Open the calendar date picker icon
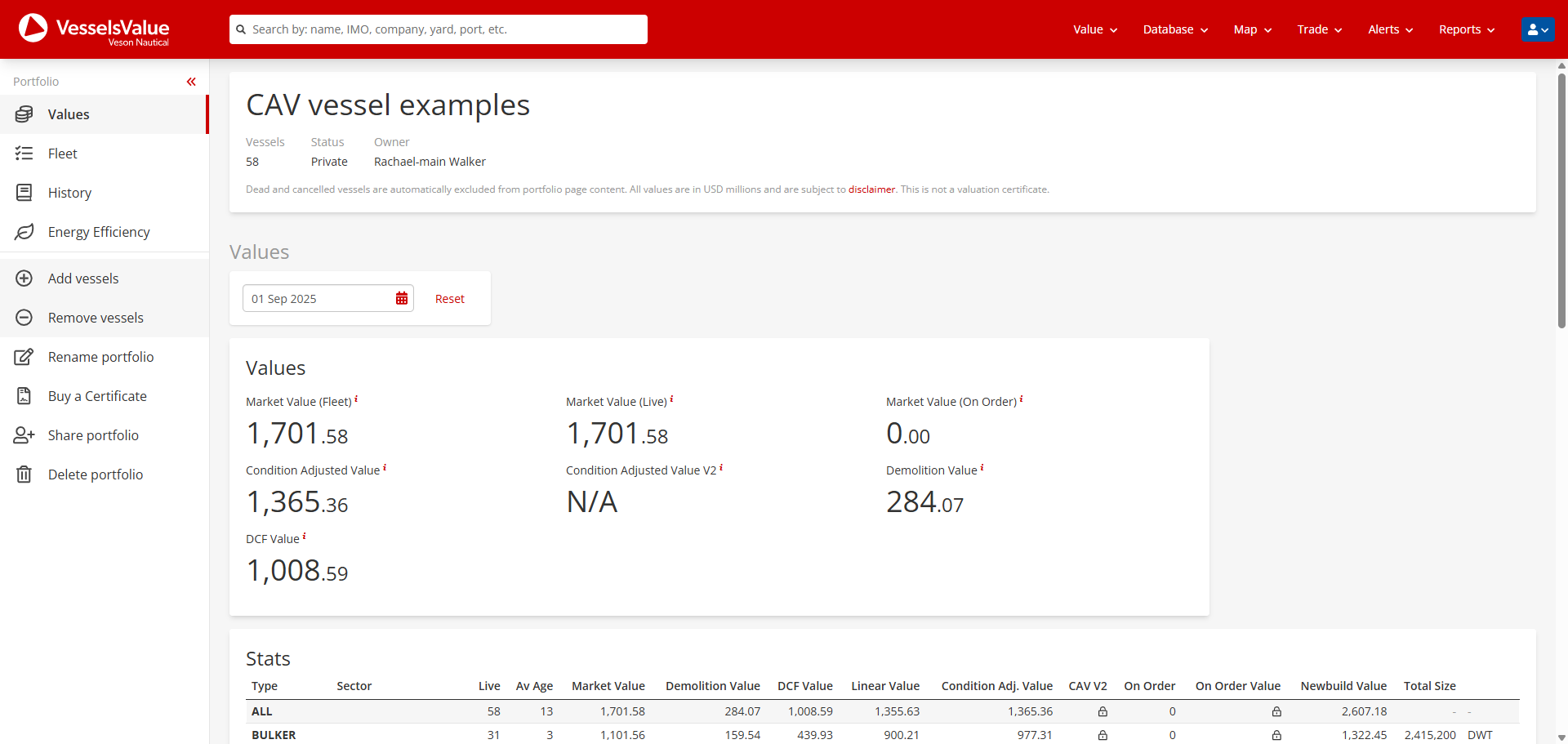This screenshot has width=1568, height=744. pyautogui.click(x=402, y=299)
